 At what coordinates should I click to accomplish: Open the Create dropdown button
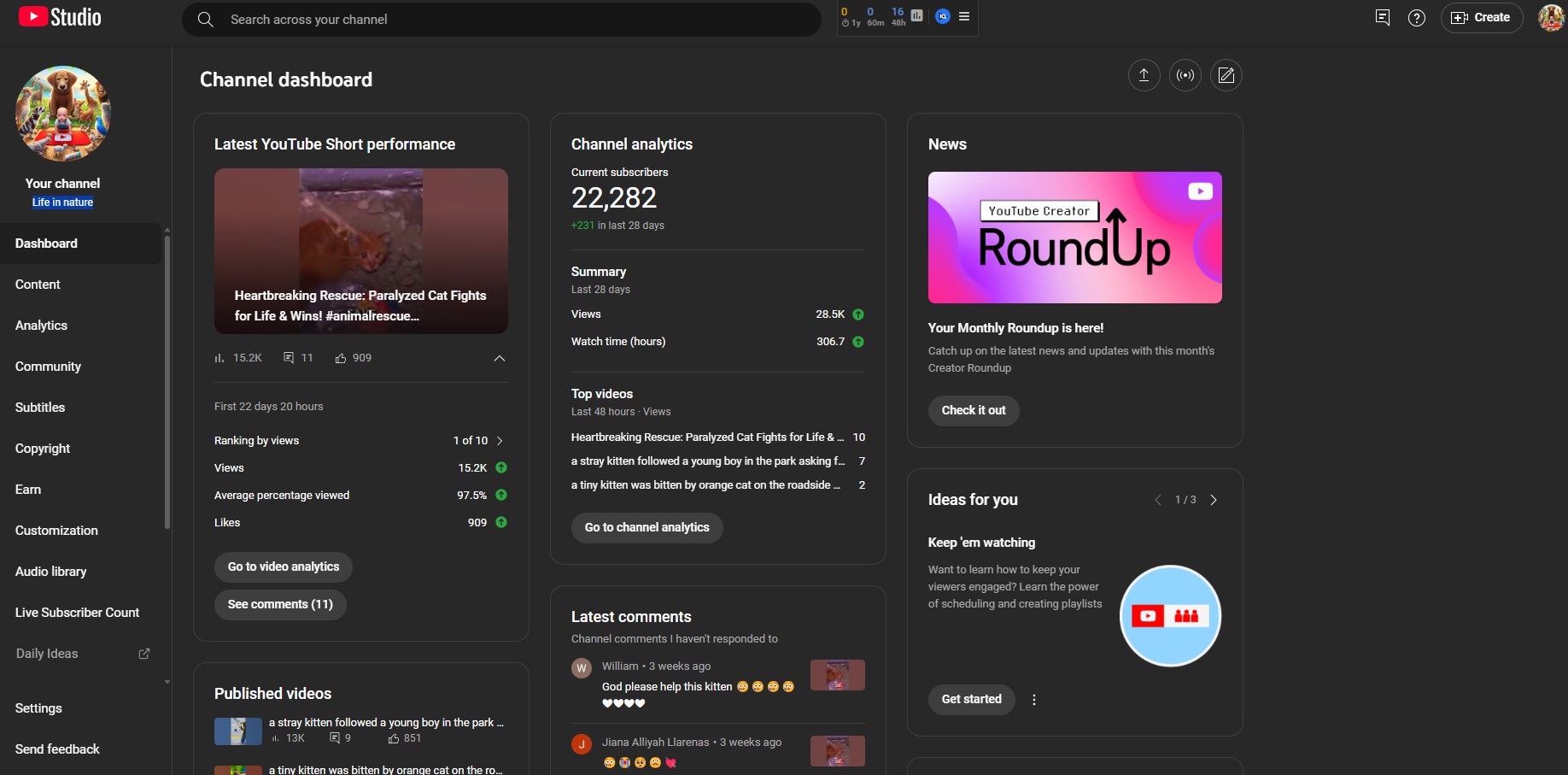click(1481, 18)
